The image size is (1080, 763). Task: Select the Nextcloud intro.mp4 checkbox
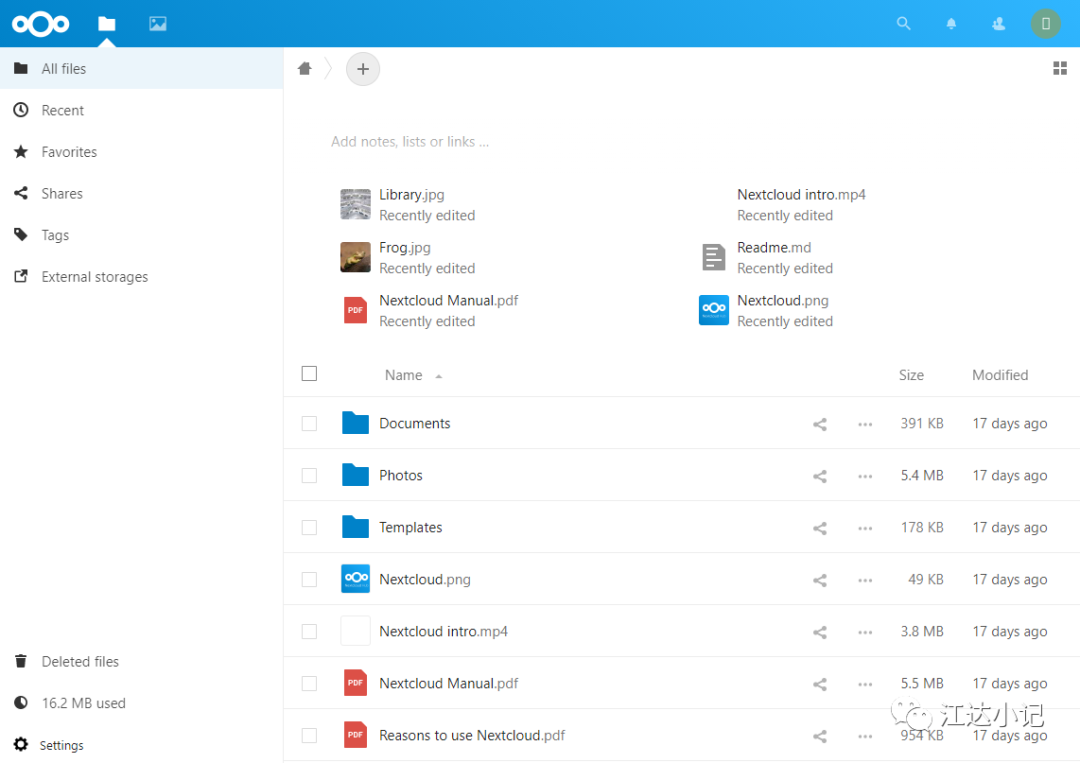(x=309, y=631)
